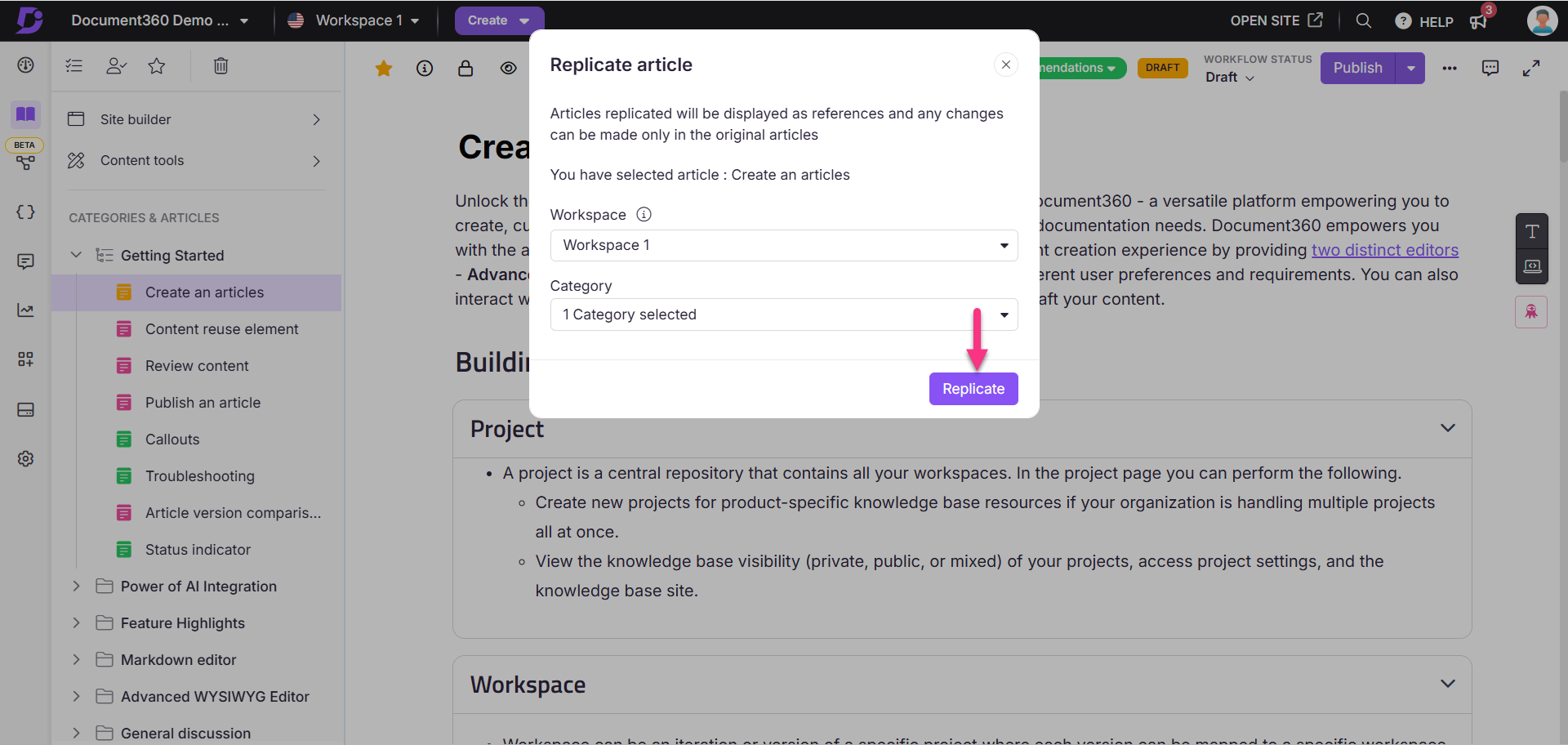Open the dashboard icon in left rail
1568x745 pixels.
click(25, 65)
